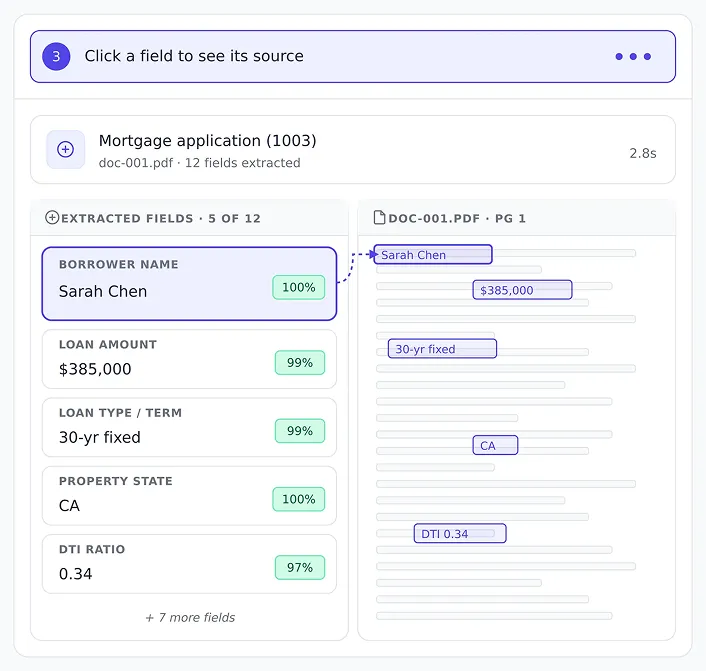Click the Extracted Fields · 5 of 12 header

point(161,218)
